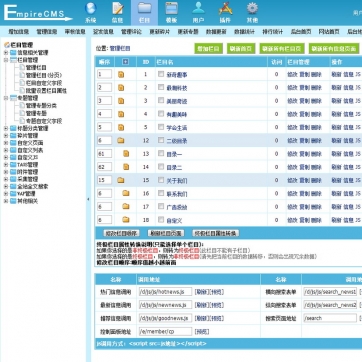Viewport: 362px width, 362px height.
Task: Click the folder icon in row ID 12
Action: 121,141
